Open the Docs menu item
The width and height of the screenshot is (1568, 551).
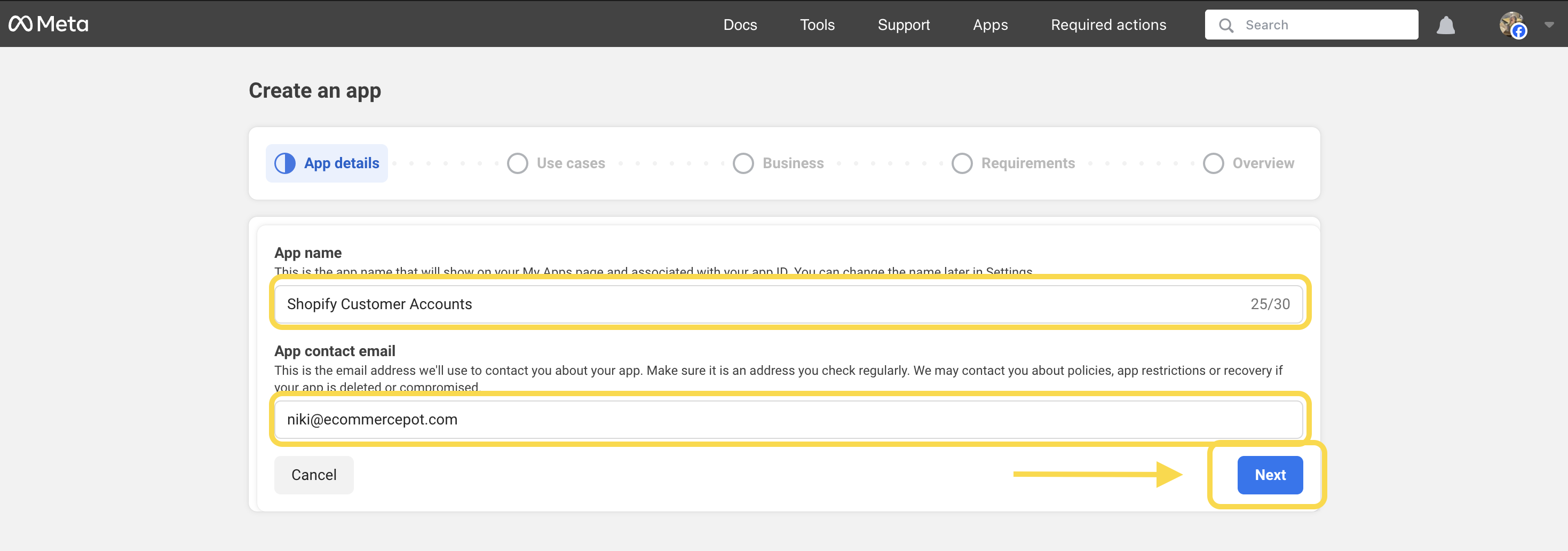[x=740, y=25]
